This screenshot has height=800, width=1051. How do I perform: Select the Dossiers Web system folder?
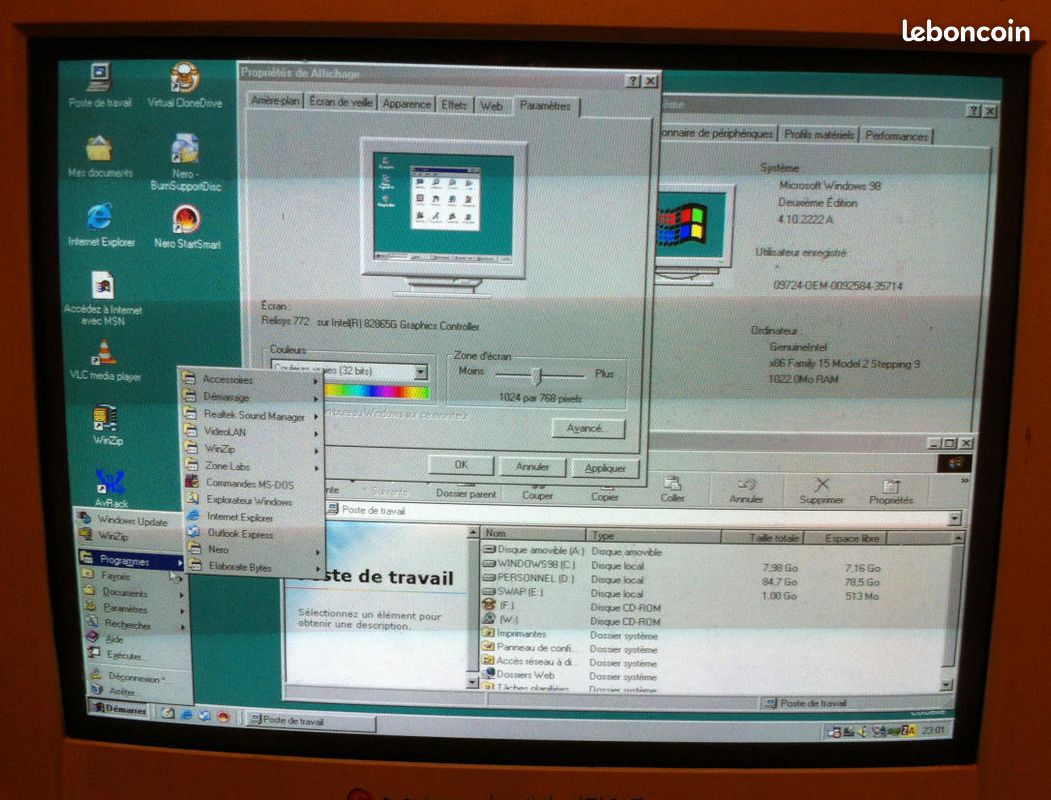pyautogui.click(x=519, y=674)
